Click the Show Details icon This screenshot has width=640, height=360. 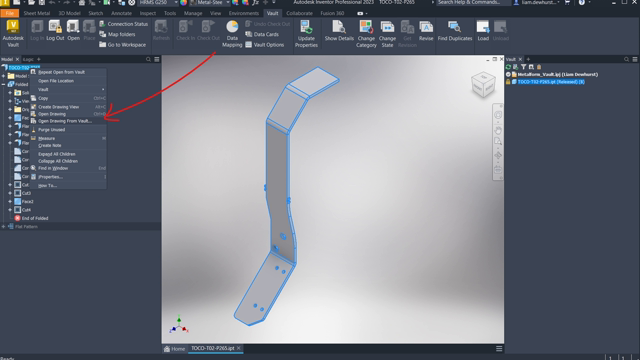[339, 27]
